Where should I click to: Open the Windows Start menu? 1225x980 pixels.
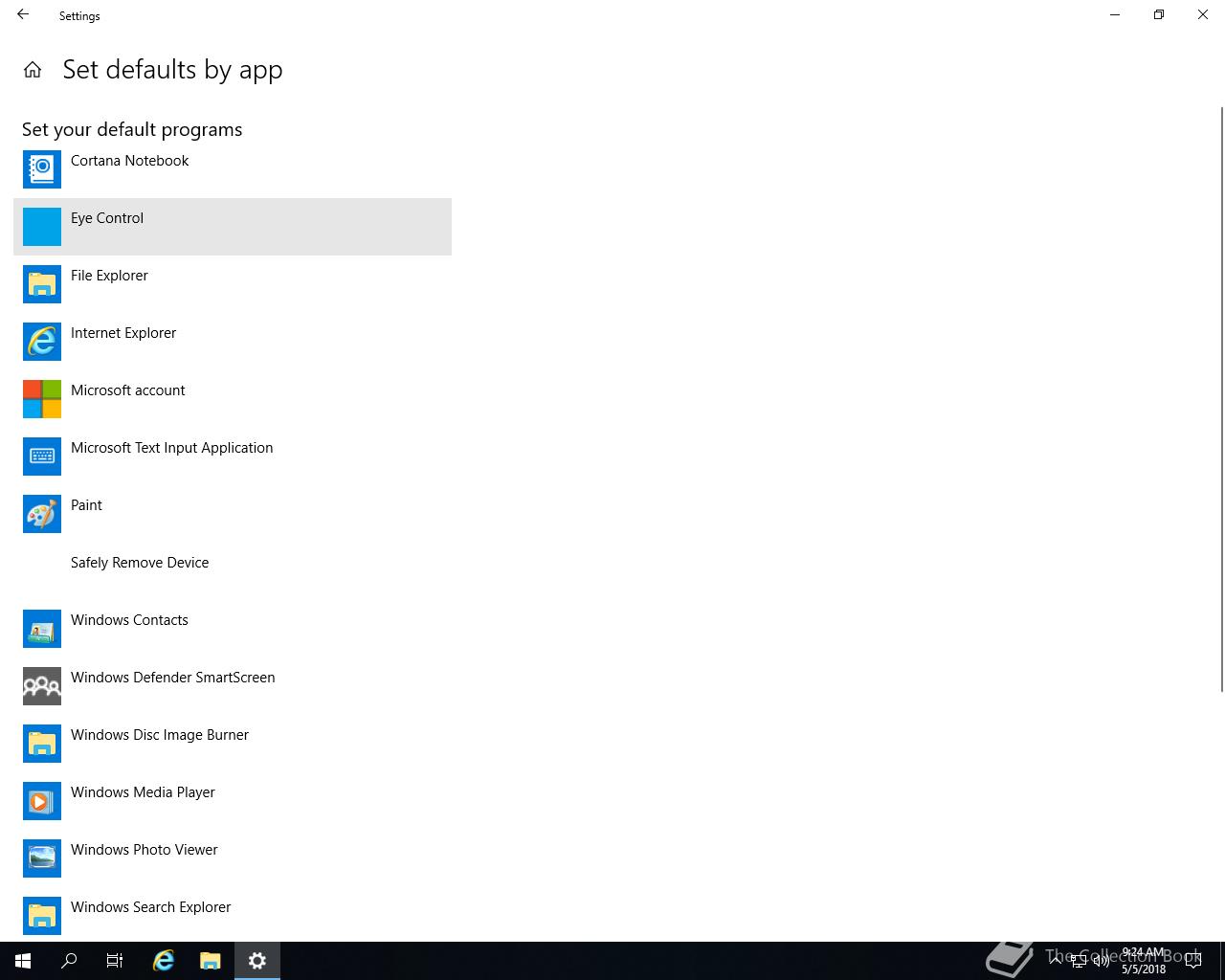tap(23, 961)
